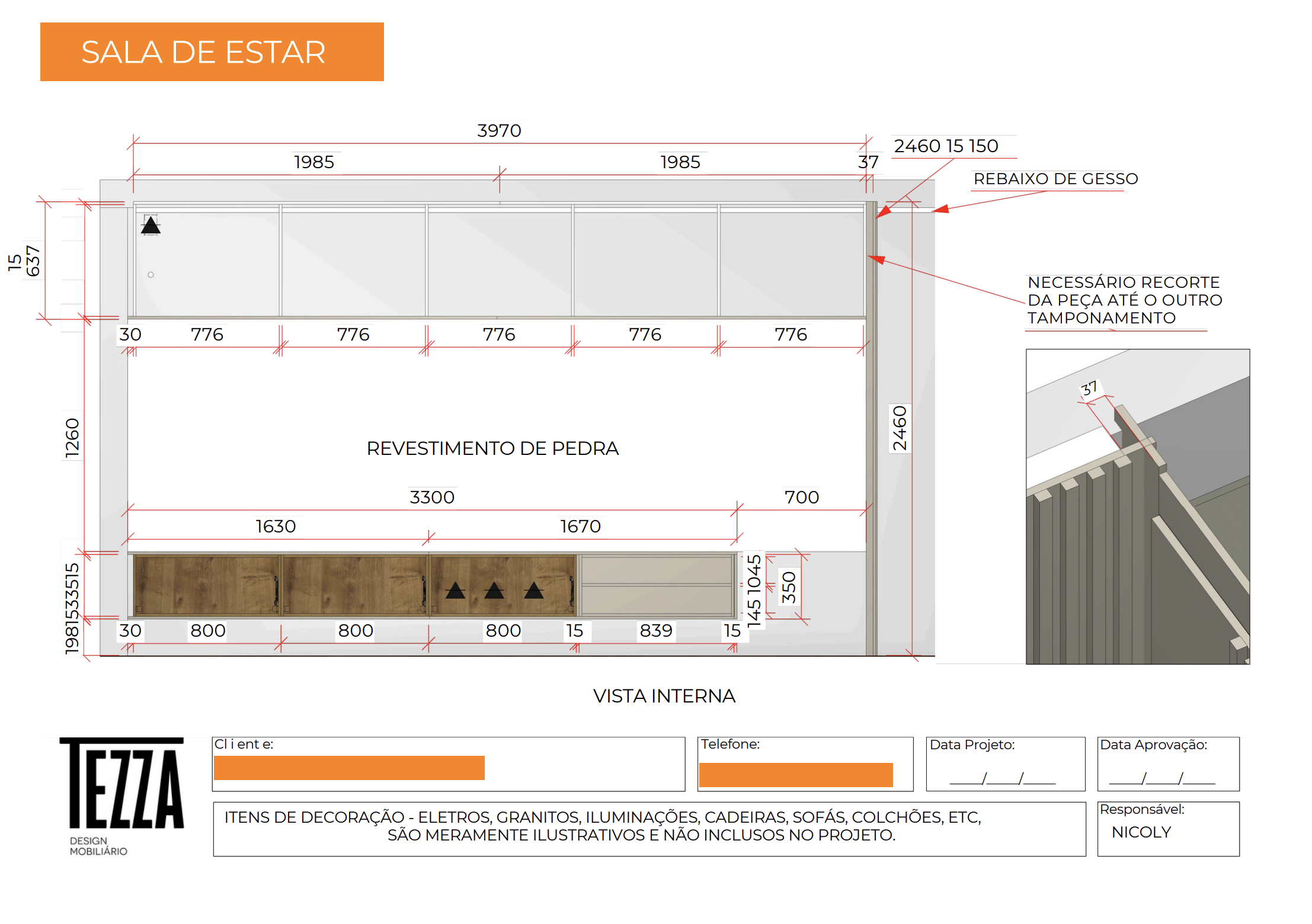Click the orange bar in Cliente field

click(349, 768)
